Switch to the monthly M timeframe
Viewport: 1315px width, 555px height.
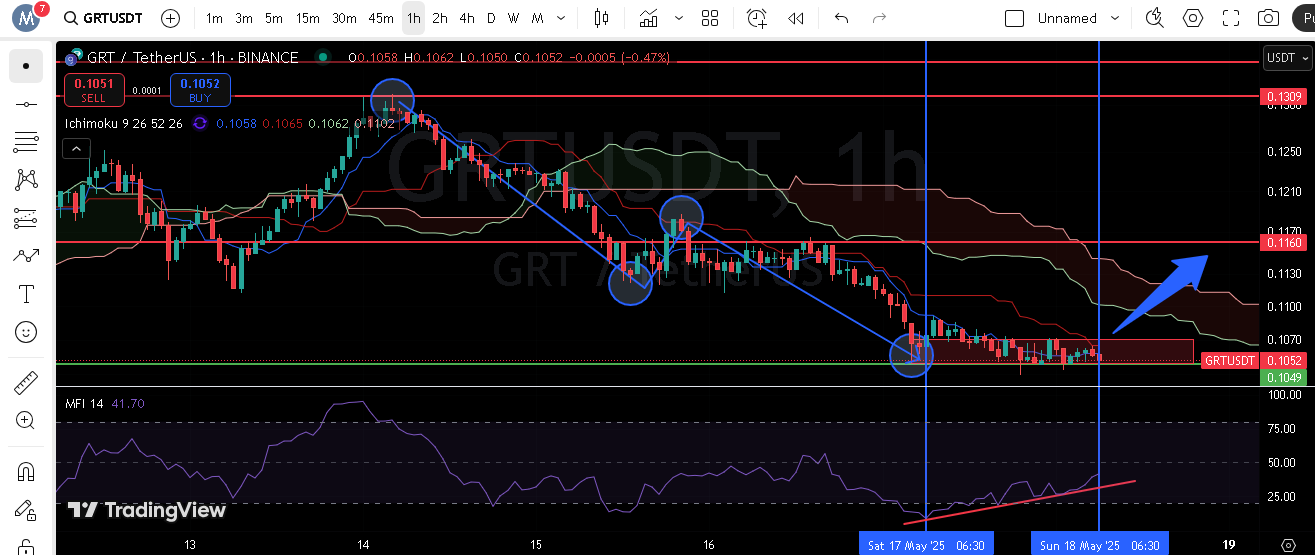[x=537, y=18]
